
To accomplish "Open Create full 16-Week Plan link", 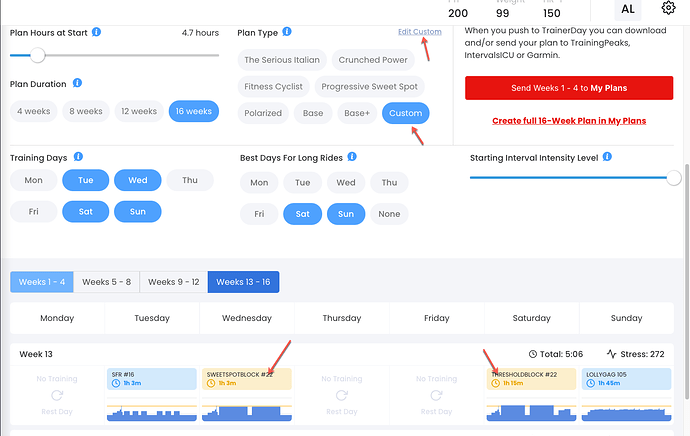I will (x=569, y=121).
